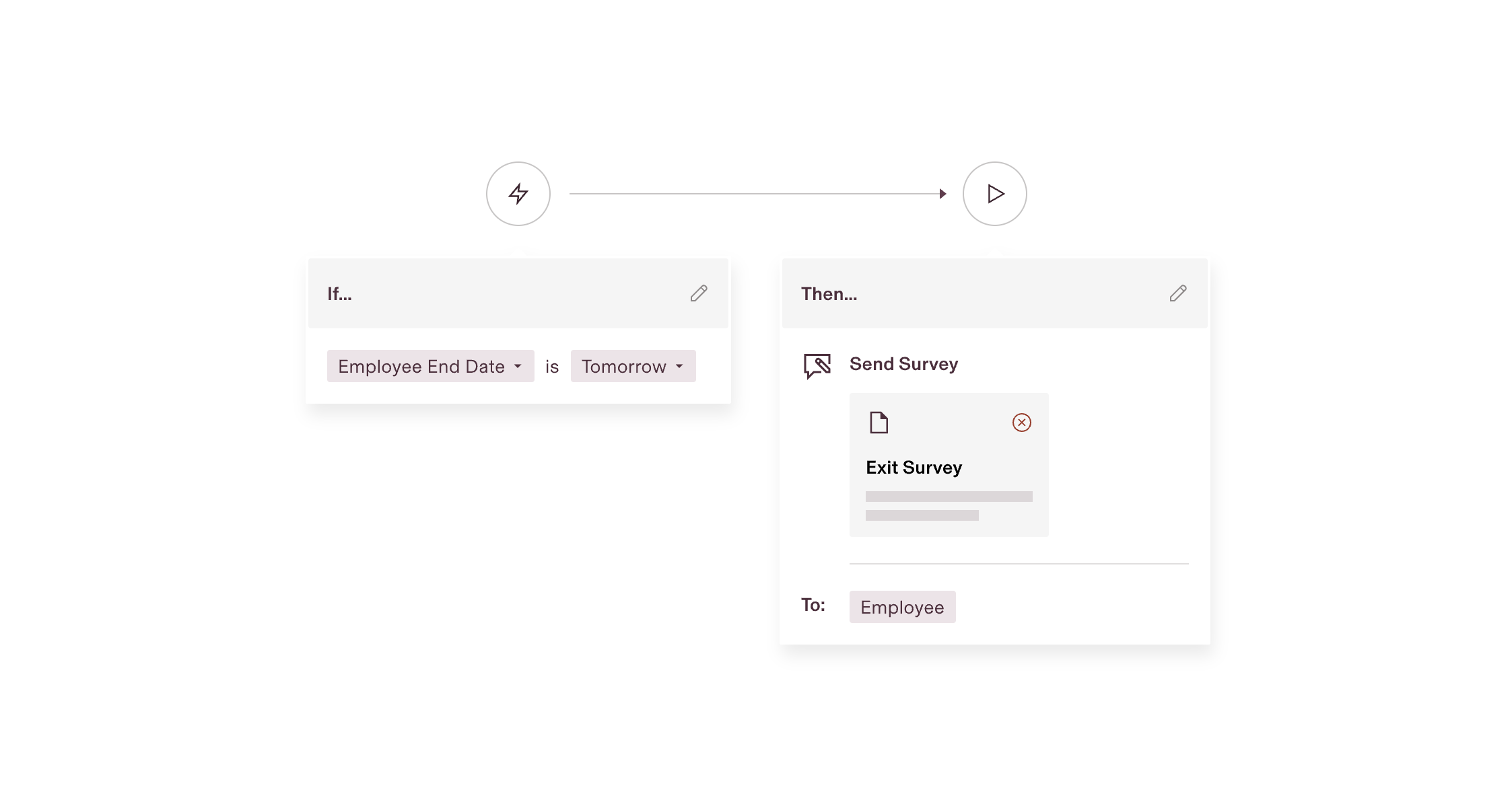Click the lightning bolt trigger icon
Viewport: 1512px width, 802px height.
coord(518,194)
